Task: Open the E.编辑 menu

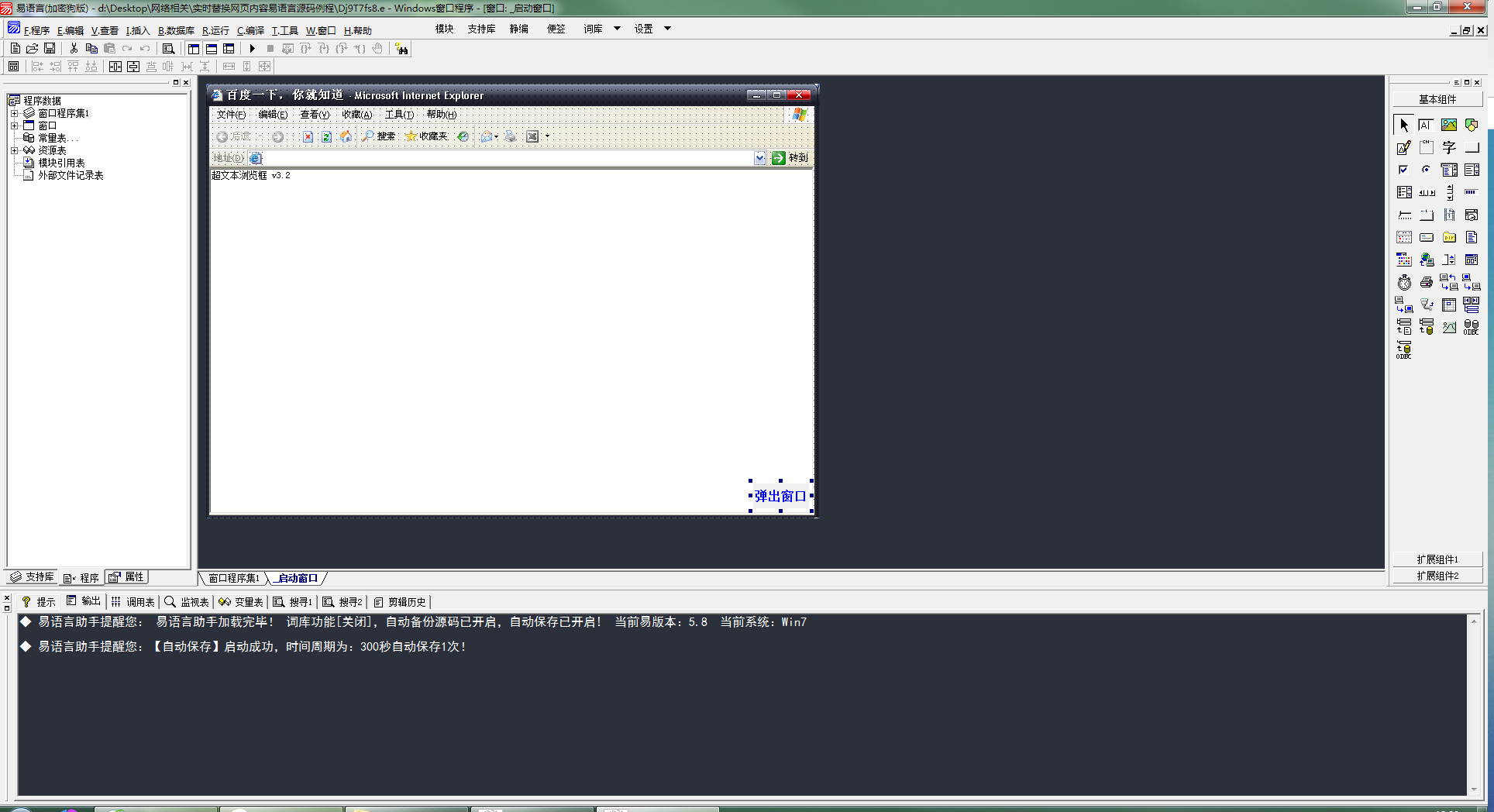Action: coord(70,31)
